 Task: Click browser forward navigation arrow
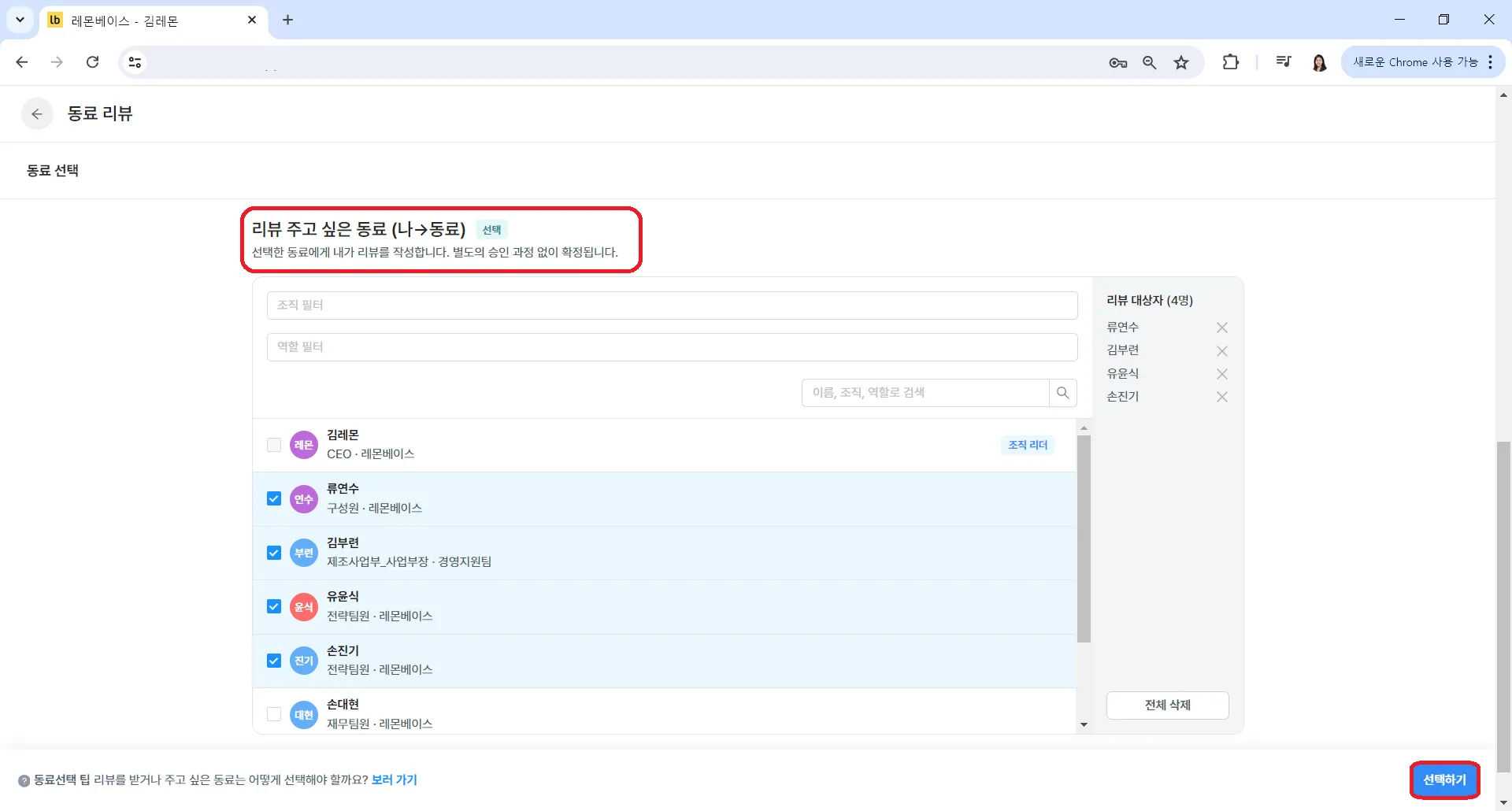tap(57, 62)
